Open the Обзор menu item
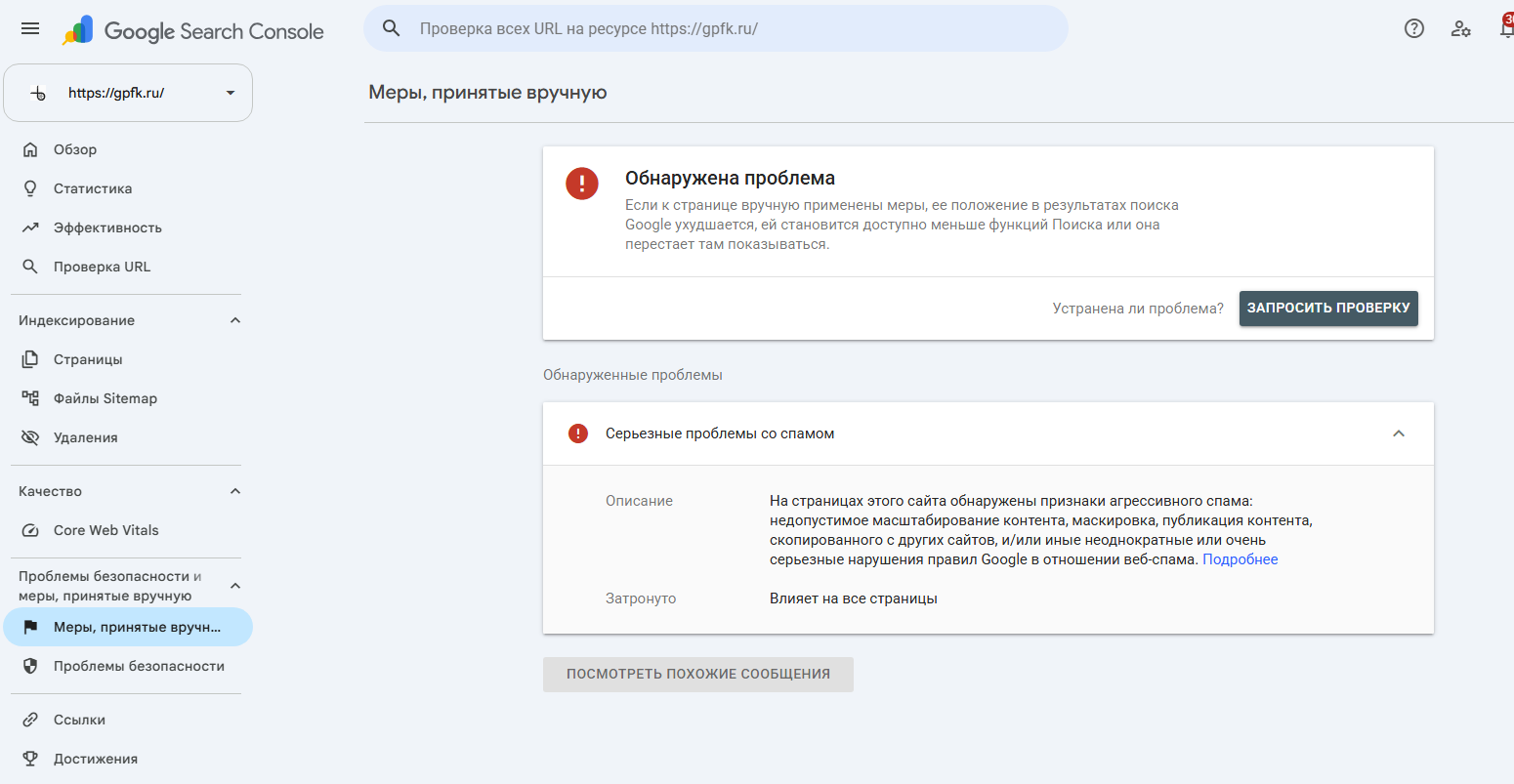 coord(128,149)
